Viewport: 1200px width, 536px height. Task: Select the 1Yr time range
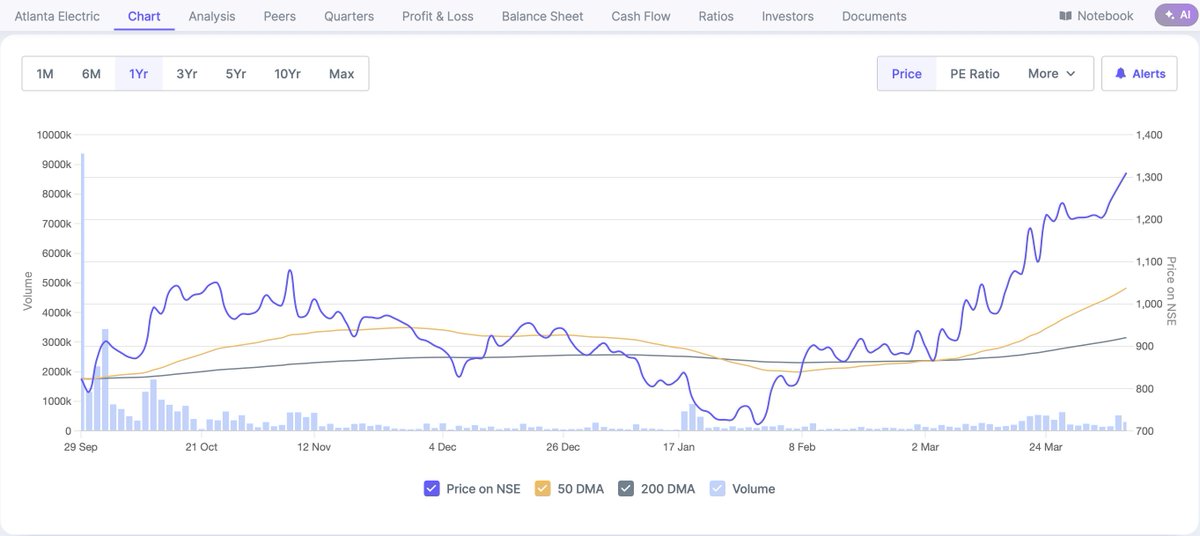click(138, 74)
